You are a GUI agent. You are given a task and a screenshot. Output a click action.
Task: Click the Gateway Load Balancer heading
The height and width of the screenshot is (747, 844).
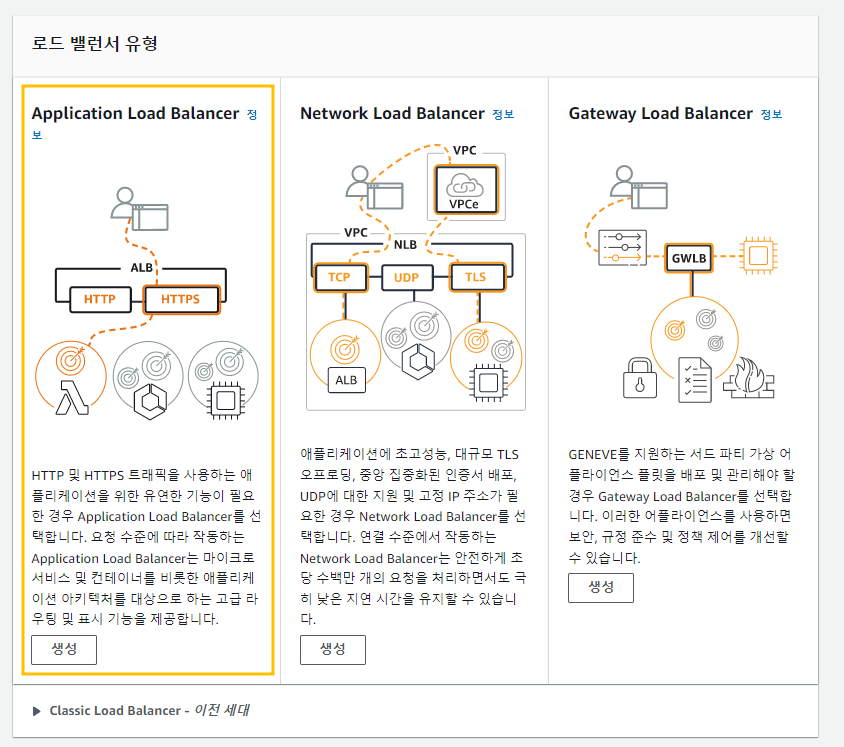coord(660,114)
